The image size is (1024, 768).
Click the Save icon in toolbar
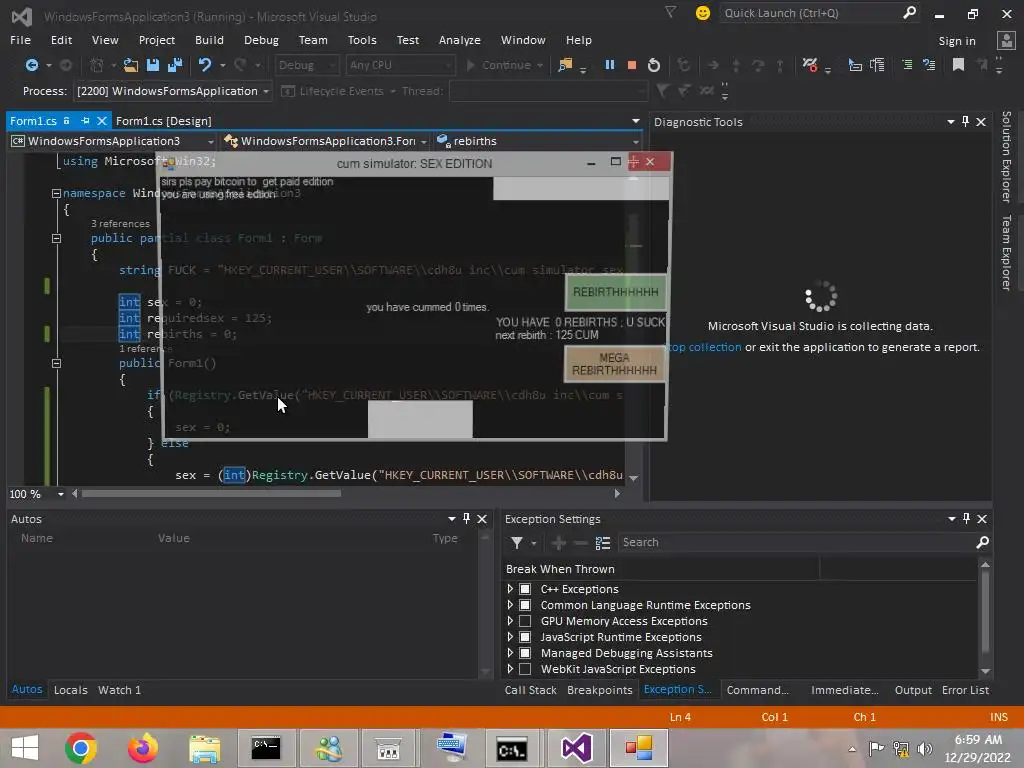pyautogui.click(x=153, y=65)
